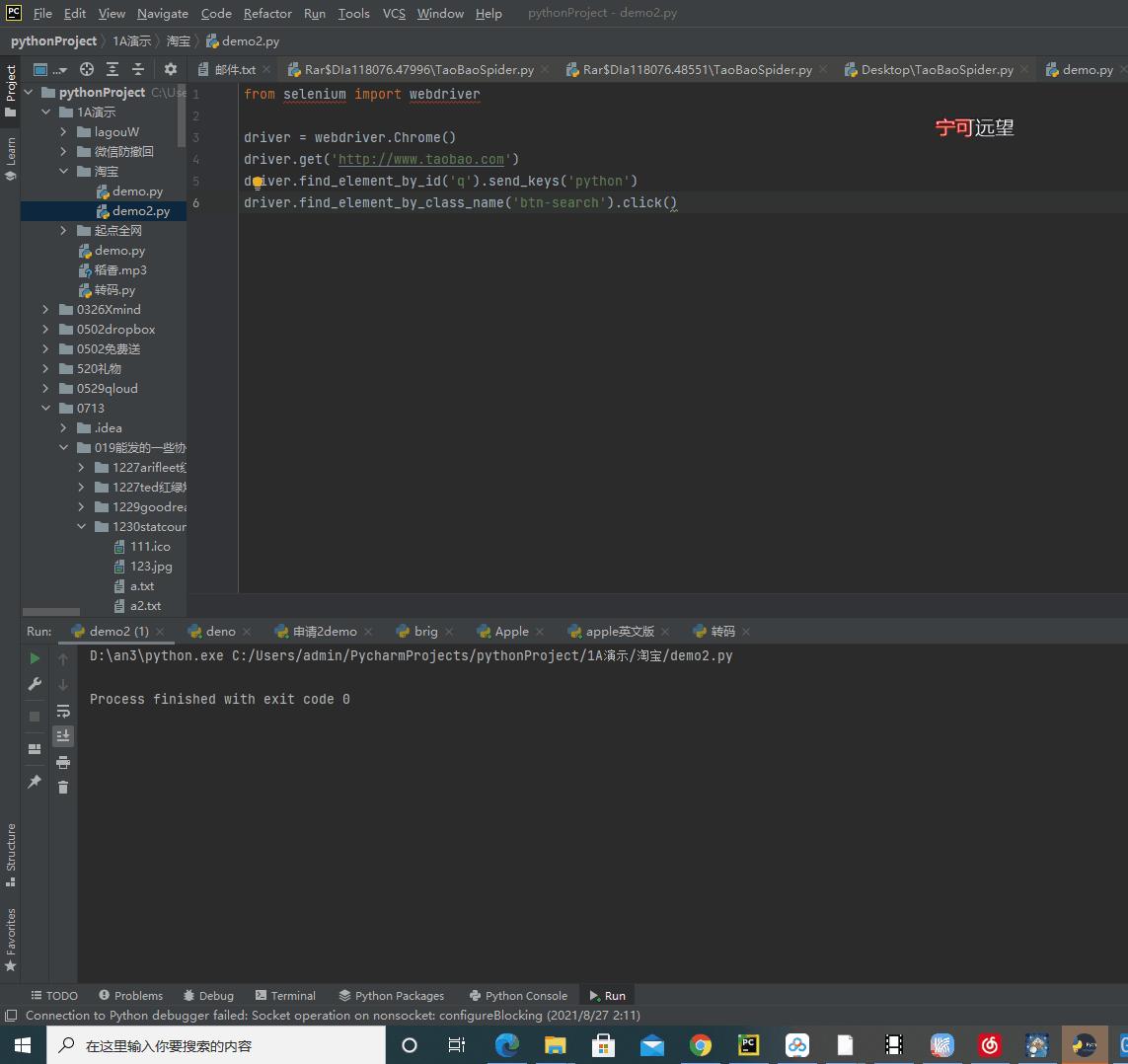Clear all console output with trash icon
Screen dimensions: 1128x1064
coord(63,787)
